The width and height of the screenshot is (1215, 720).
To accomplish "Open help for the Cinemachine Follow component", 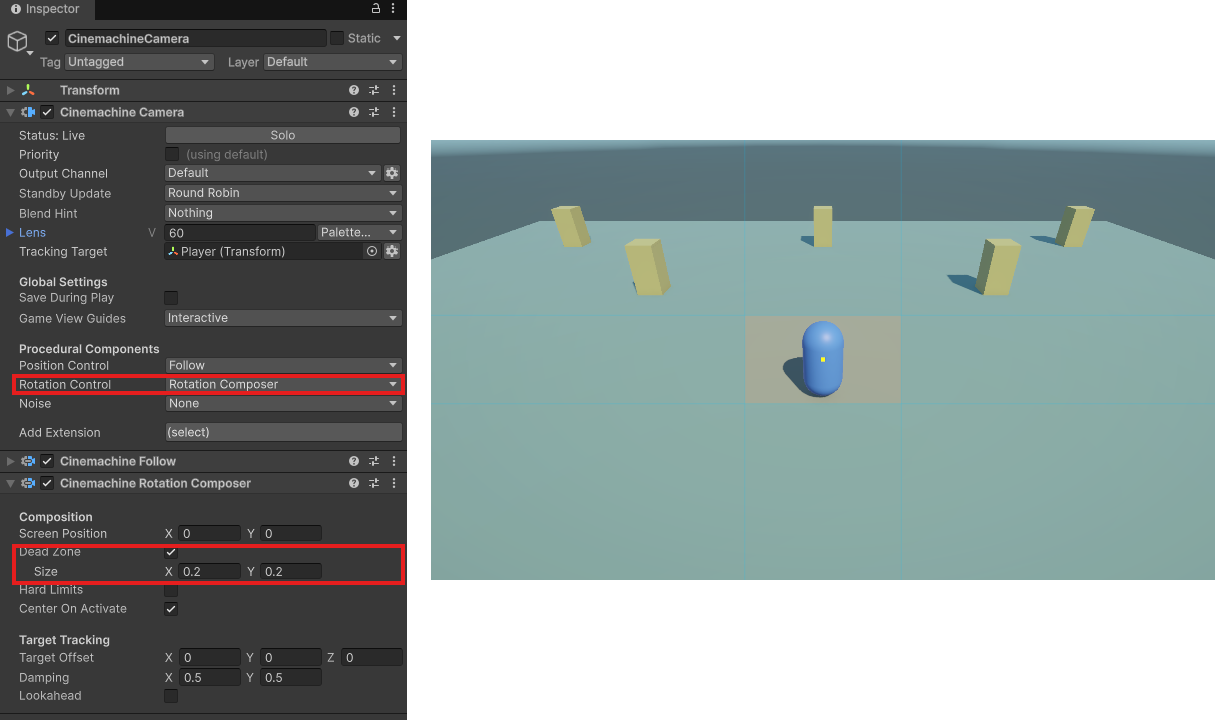I will coord(354,461).
